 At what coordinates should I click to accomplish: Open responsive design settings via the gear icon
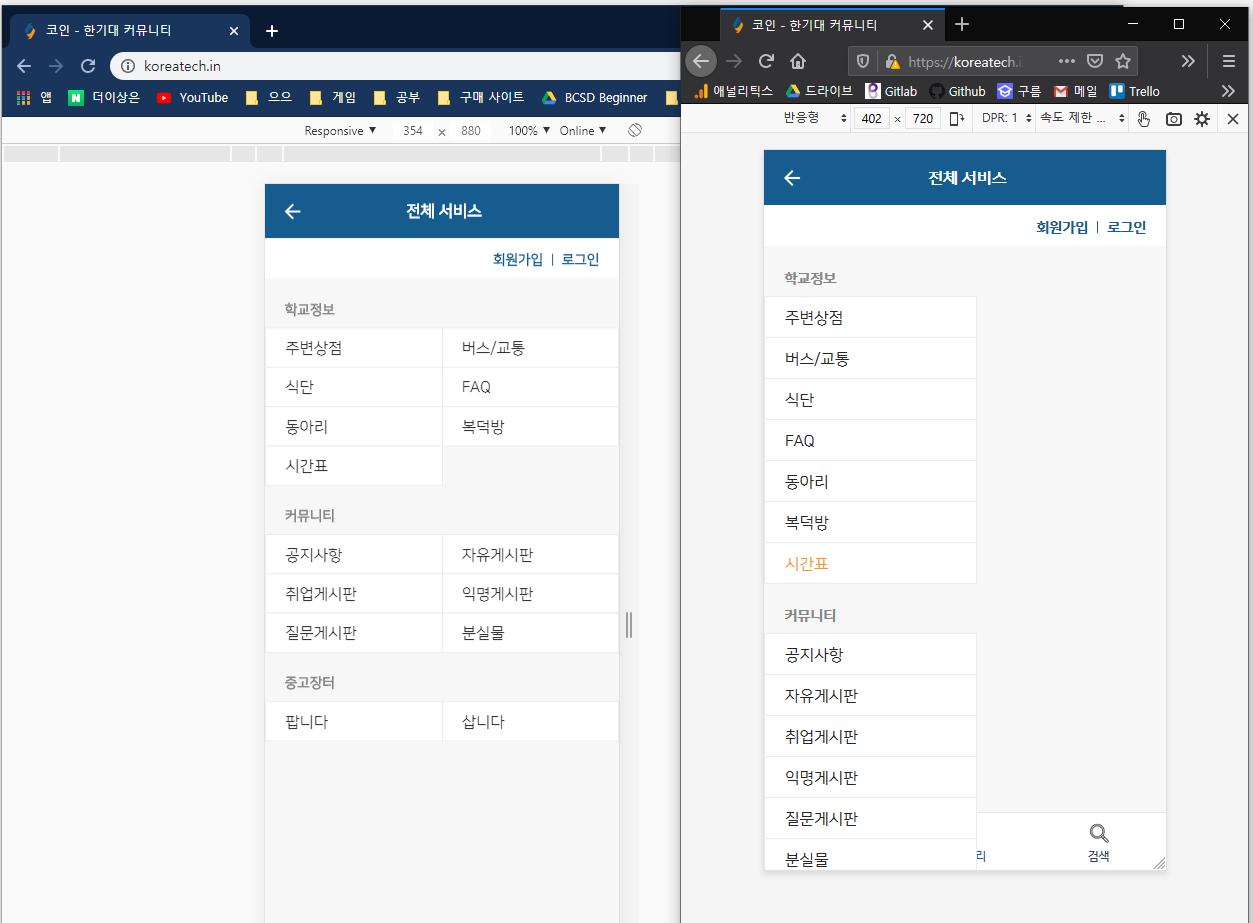coord(1202,118)
